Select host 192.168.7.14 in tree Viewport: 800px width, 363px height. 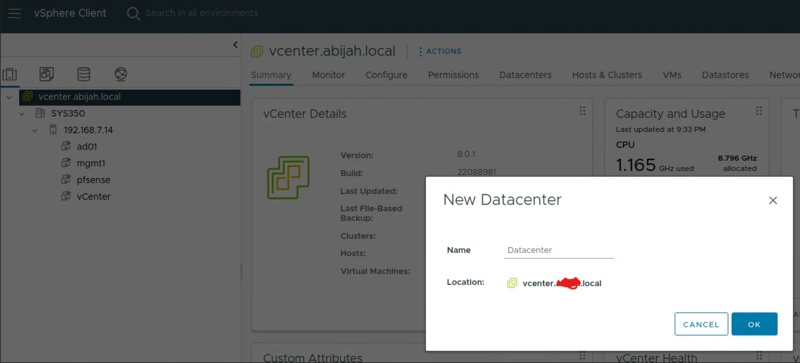[88, 130]
